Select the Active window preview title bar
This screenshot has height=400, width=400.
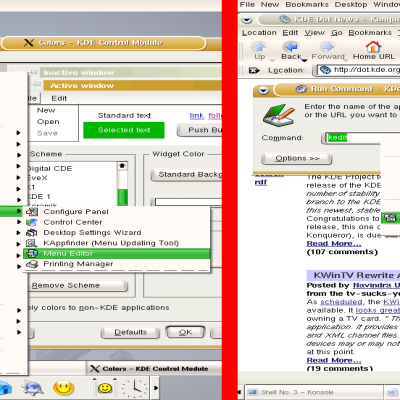(132, 86)
